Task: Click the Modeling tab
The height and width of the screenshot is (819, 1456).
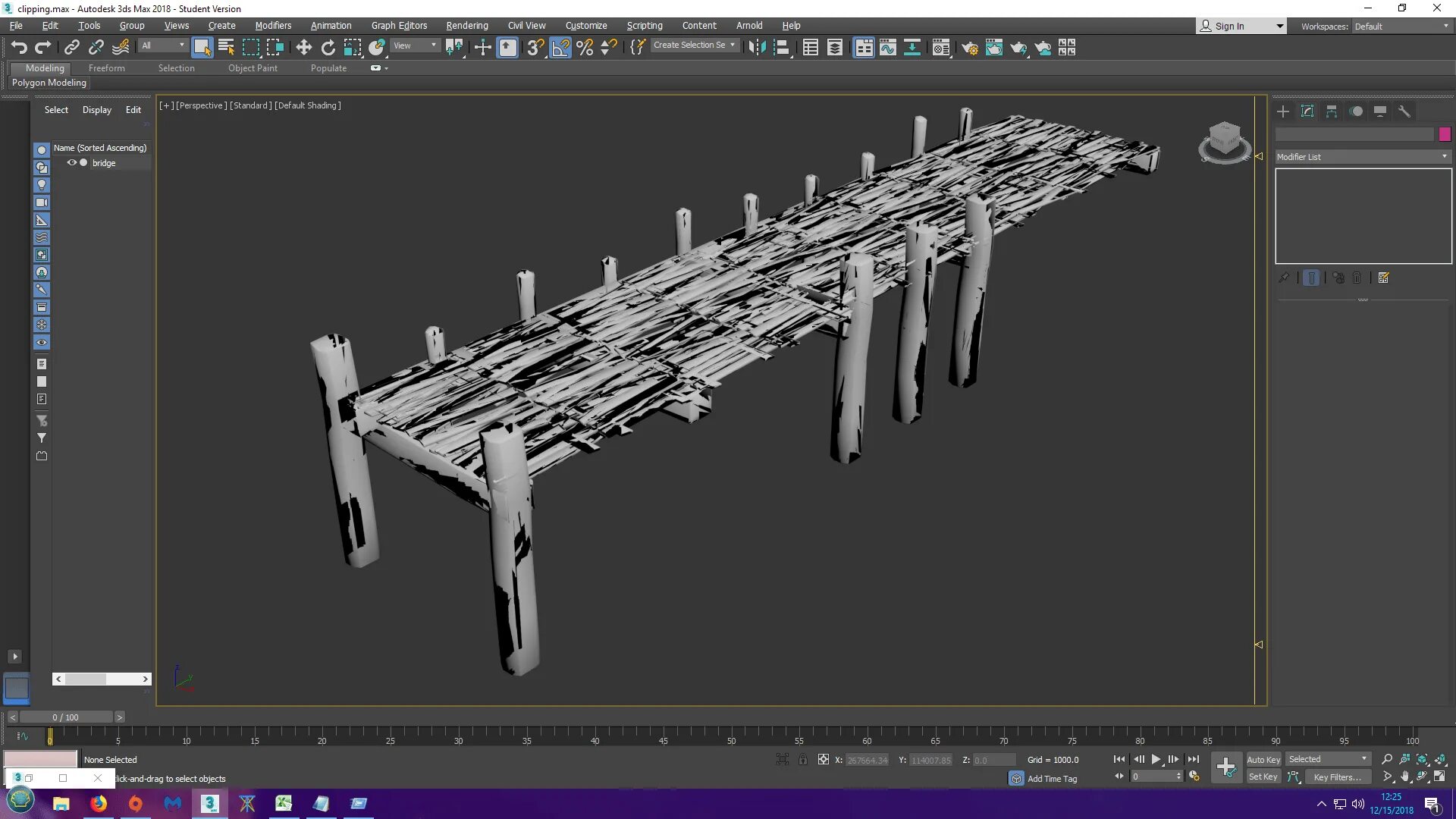Action: 43,67
